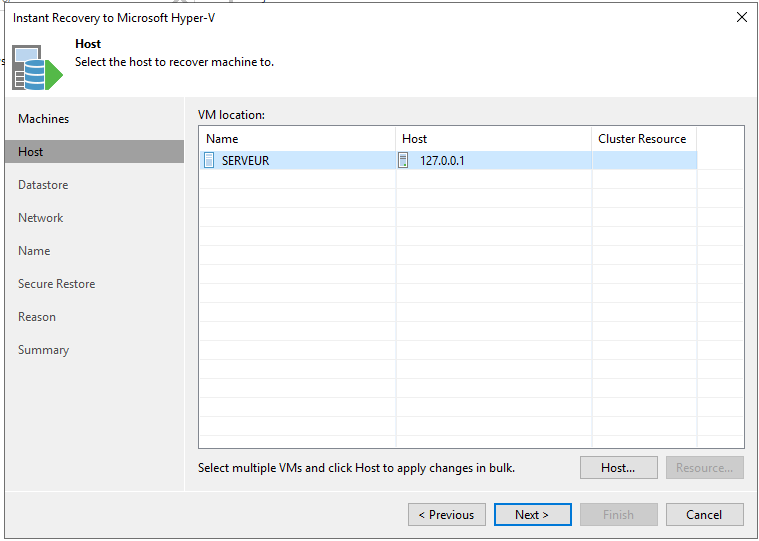Cancel the recovery wizard
The image size is (759, 541).
(x=705, y=515)
